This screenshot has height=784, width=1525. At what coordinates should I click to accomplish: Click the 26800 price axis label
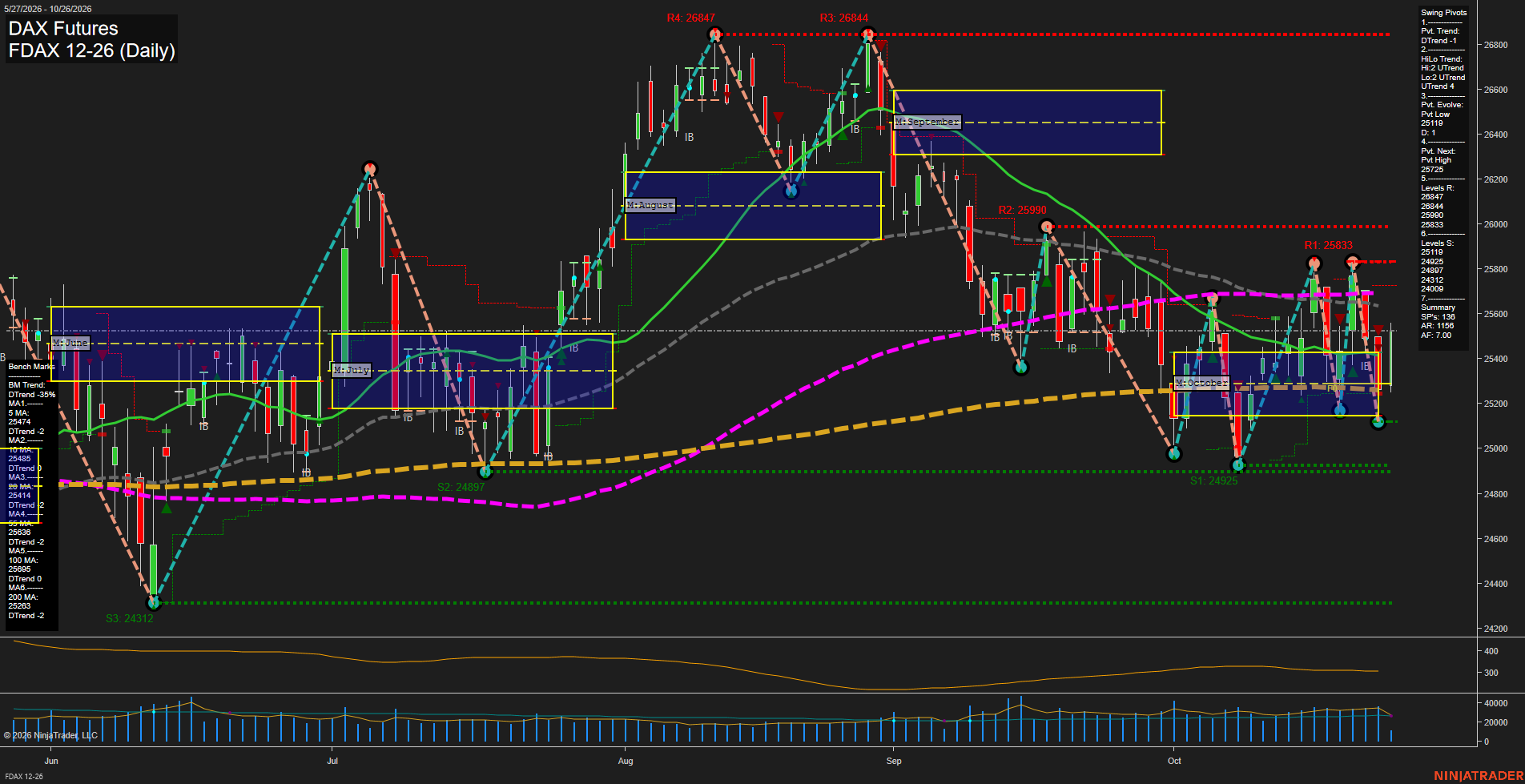[1496, 45]
